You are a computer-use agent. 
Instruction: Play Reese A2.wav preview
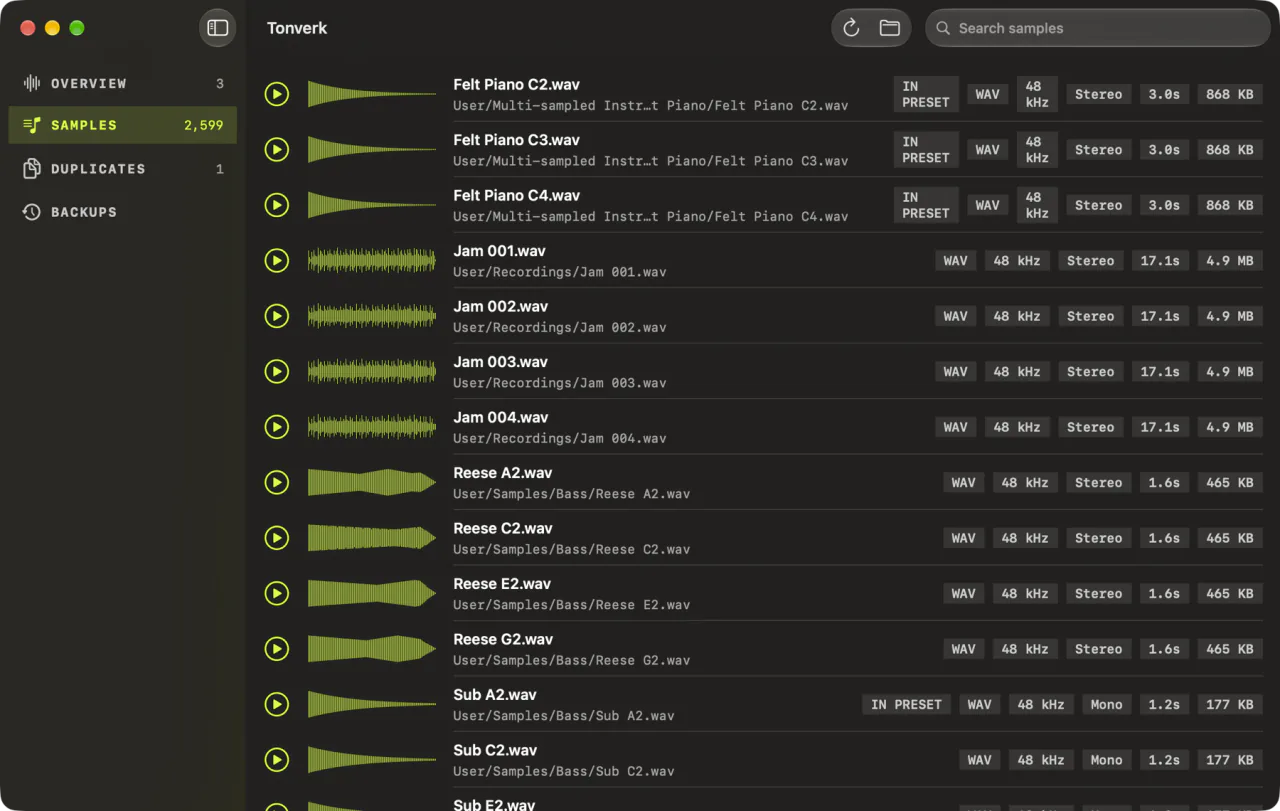[277, 483]
